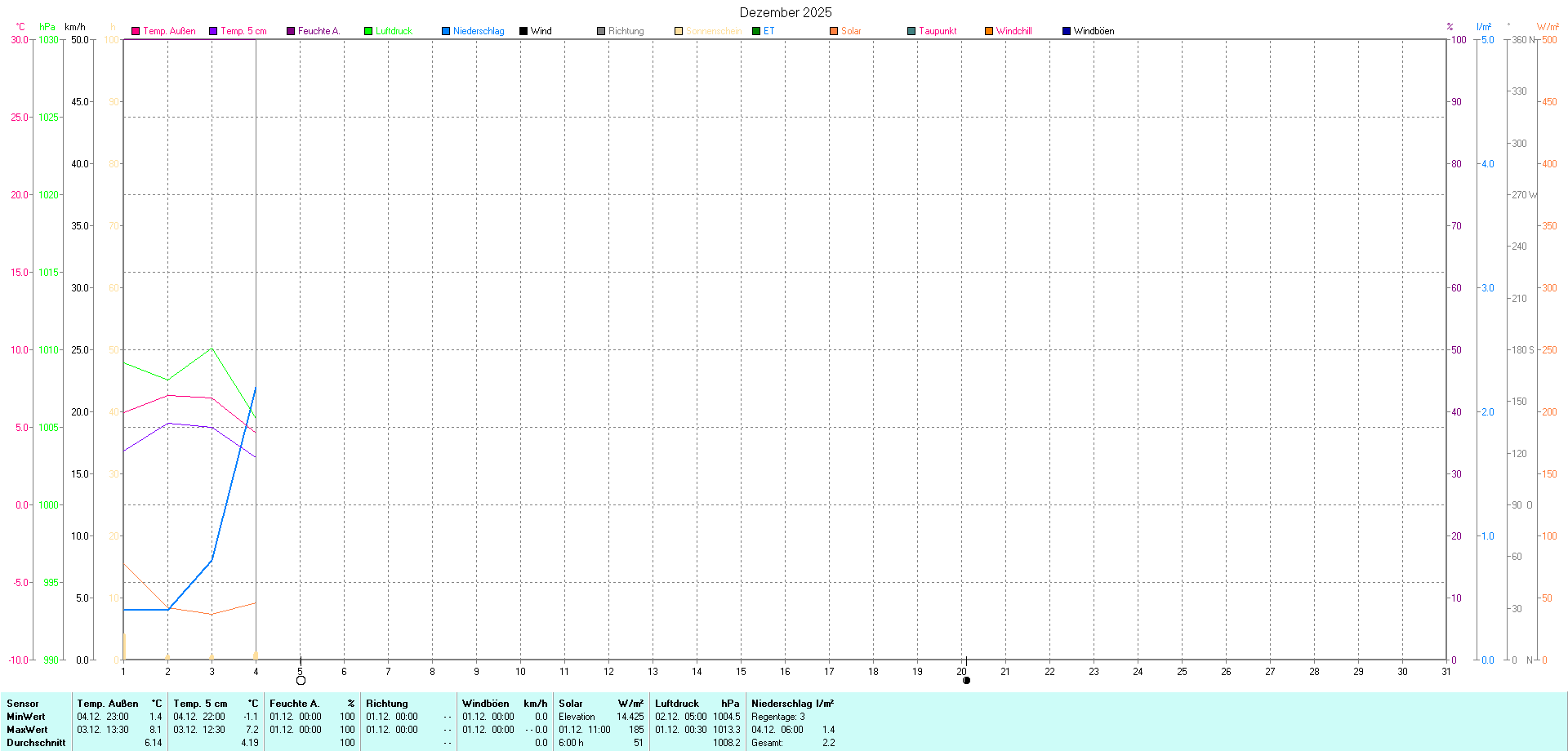The height and width of the screenshot is (751, 1568).
Task: Click the Feuchte A. legend label
Action: pyautogui.click(x=318, y=31)
